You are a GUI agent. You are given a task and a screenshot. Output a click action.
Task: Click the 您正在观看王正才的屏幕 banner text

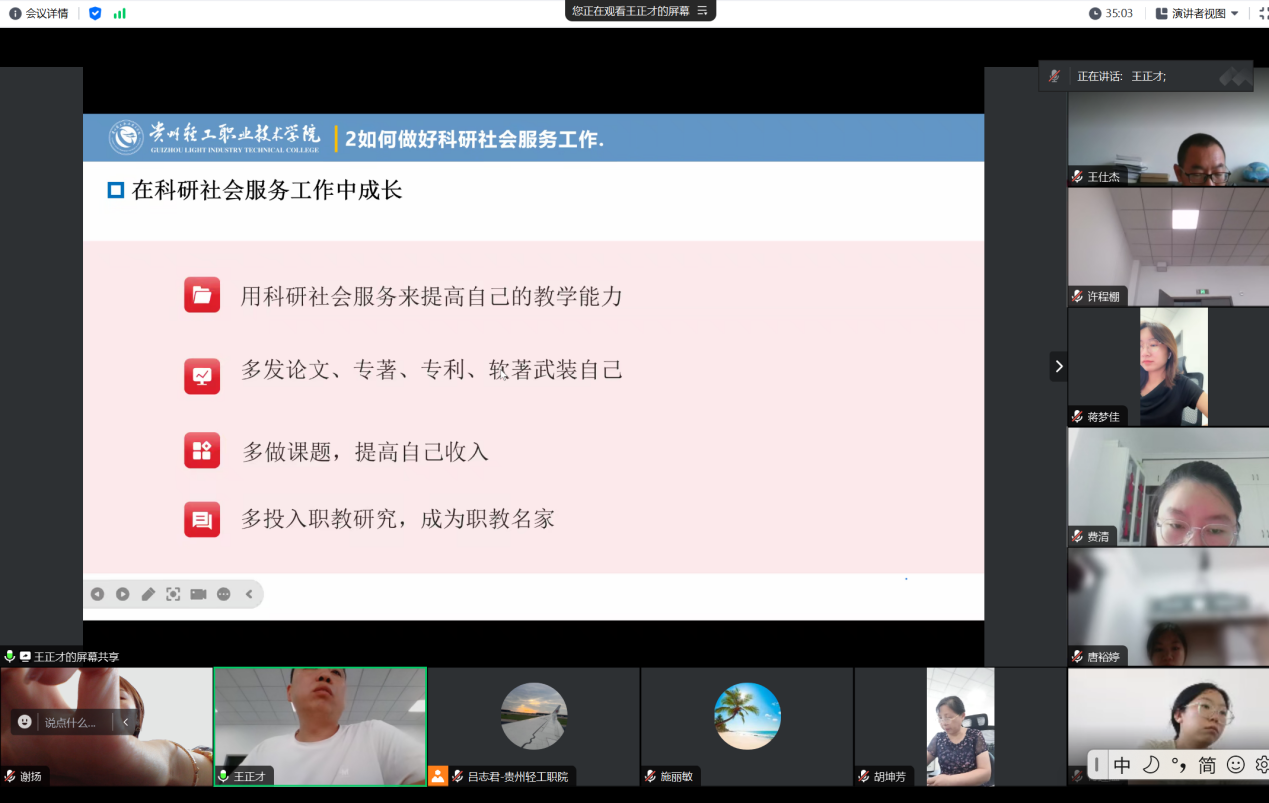[631, 10]
